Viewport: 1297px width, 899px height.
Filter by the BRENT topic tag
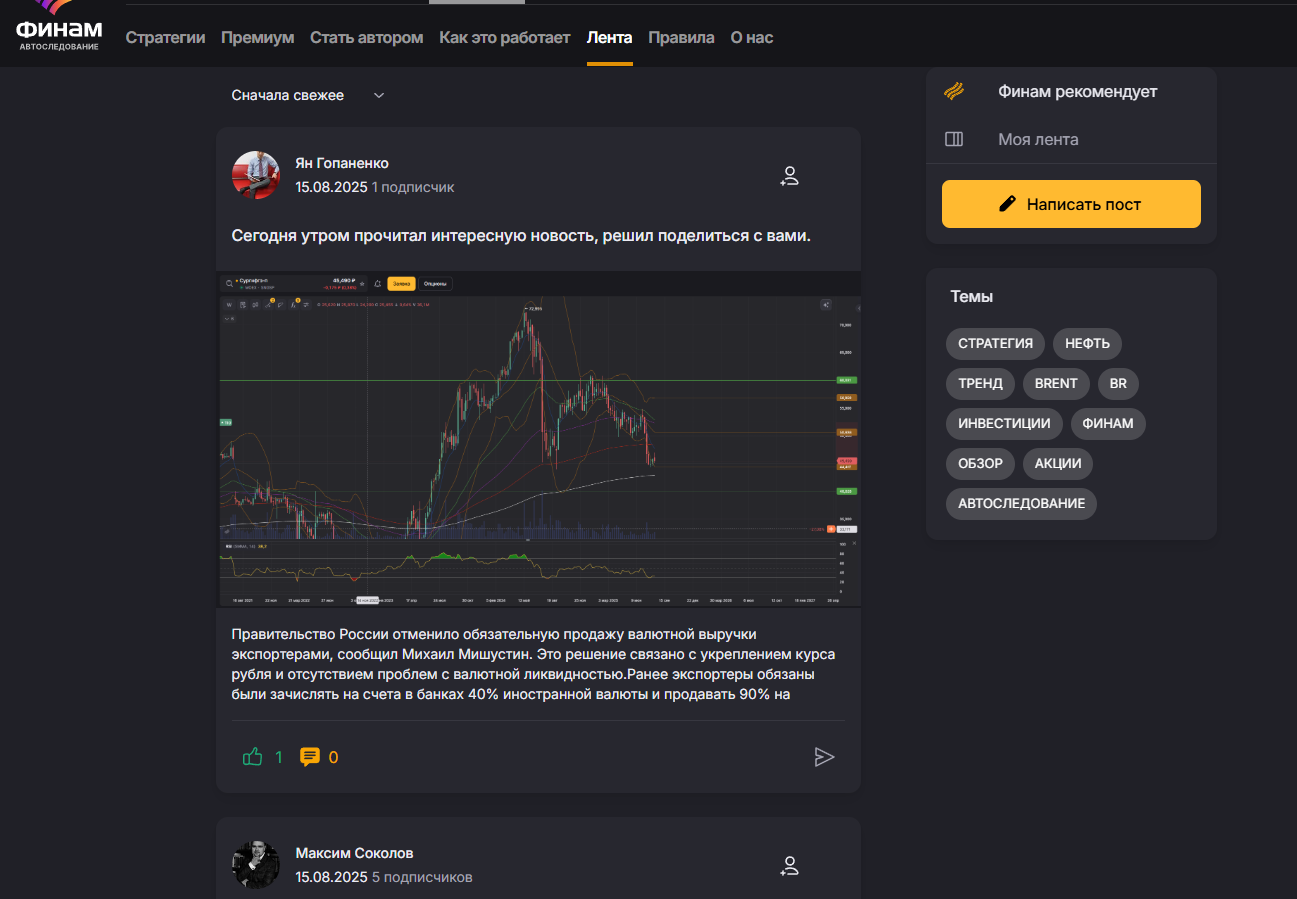click(1056, 384)
